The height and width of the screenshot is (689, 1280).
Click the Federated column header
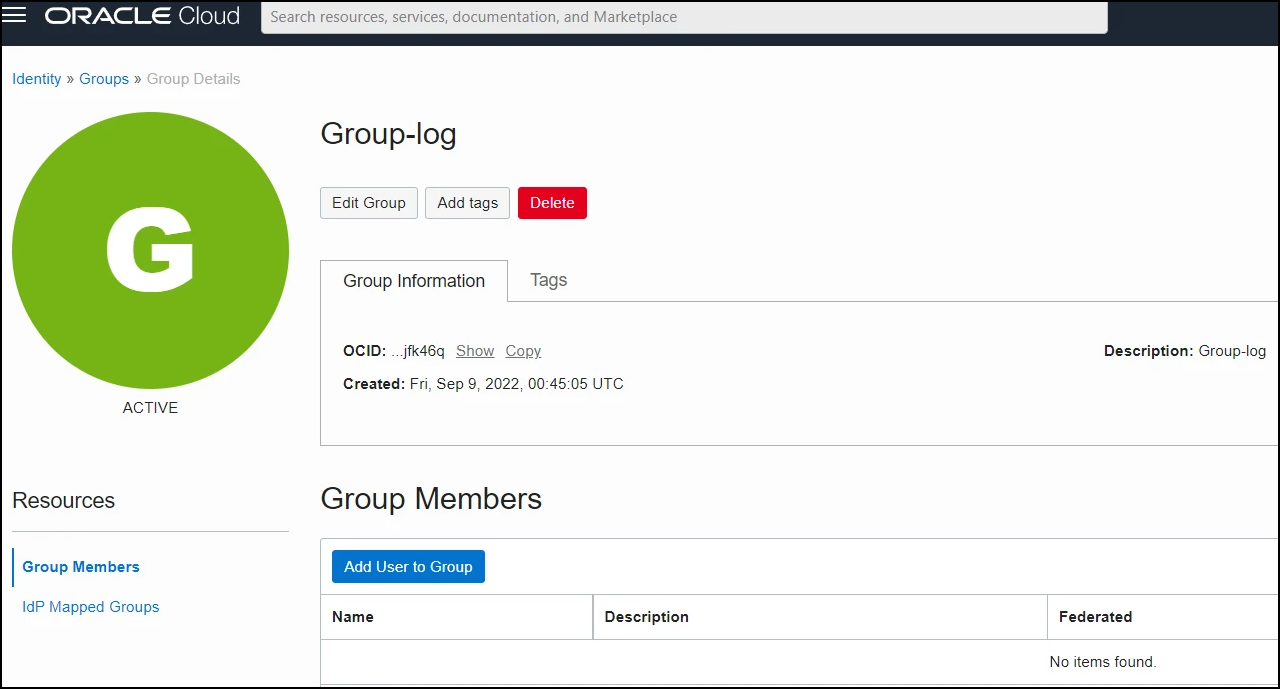1095,617
